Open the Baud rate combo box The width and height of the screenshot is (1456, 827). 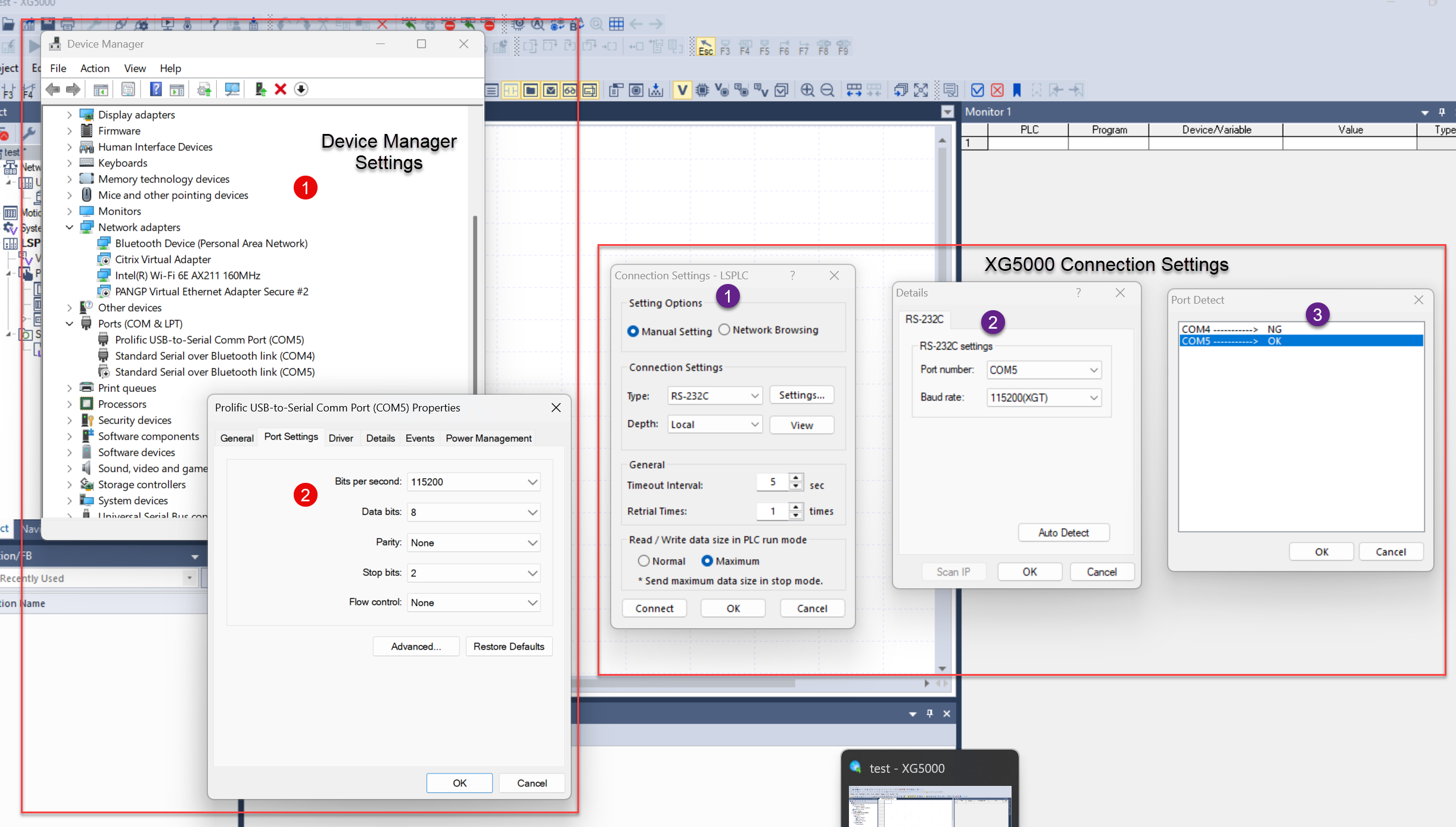(x=1093, y=398)
